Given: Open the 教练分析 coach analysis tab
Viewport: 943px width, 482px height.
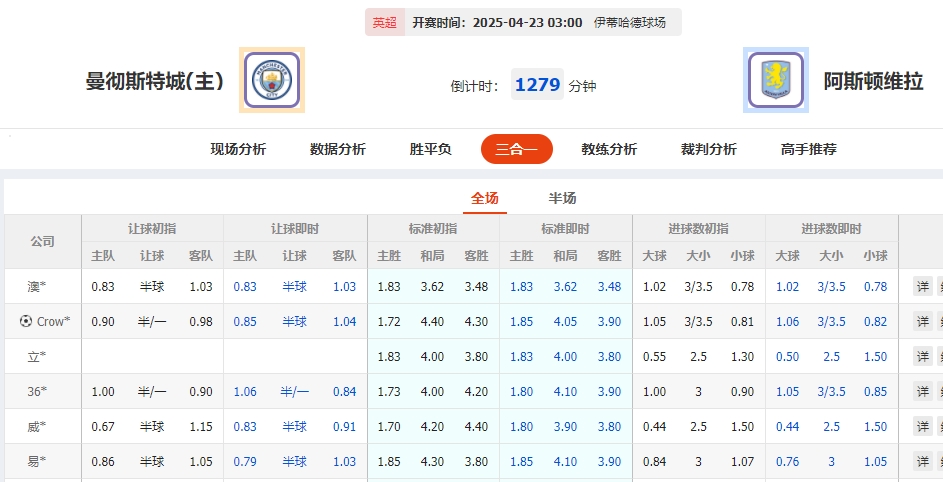Looking at the screenshot, I should [x=609, y=149].
